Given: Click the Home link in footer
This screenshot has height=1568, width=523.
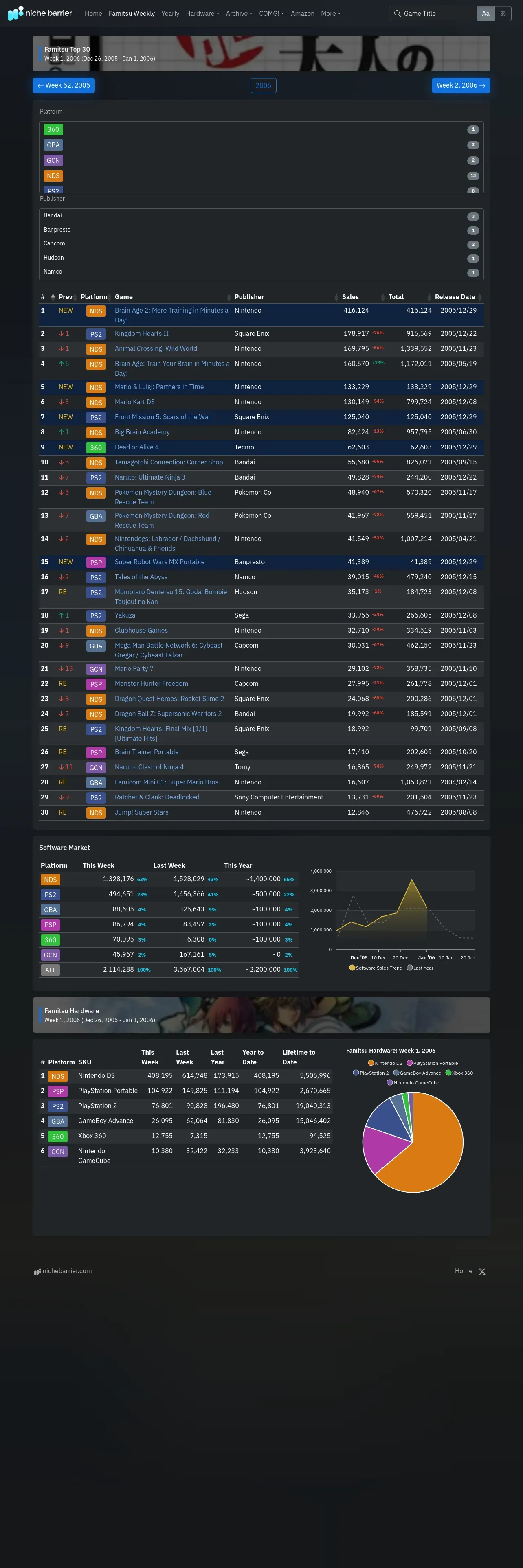Looking at the screenshot, I should [x=464, y=1271].
